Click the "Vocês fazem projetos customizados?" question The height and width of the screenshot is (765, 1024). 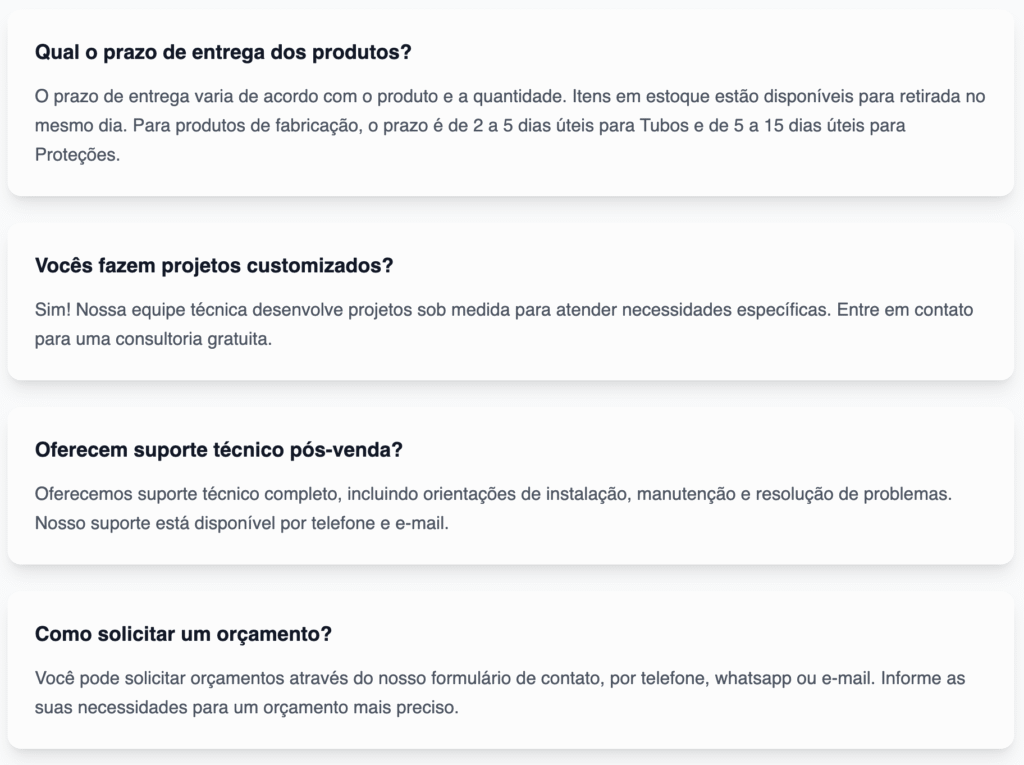(x=214, y=266)
